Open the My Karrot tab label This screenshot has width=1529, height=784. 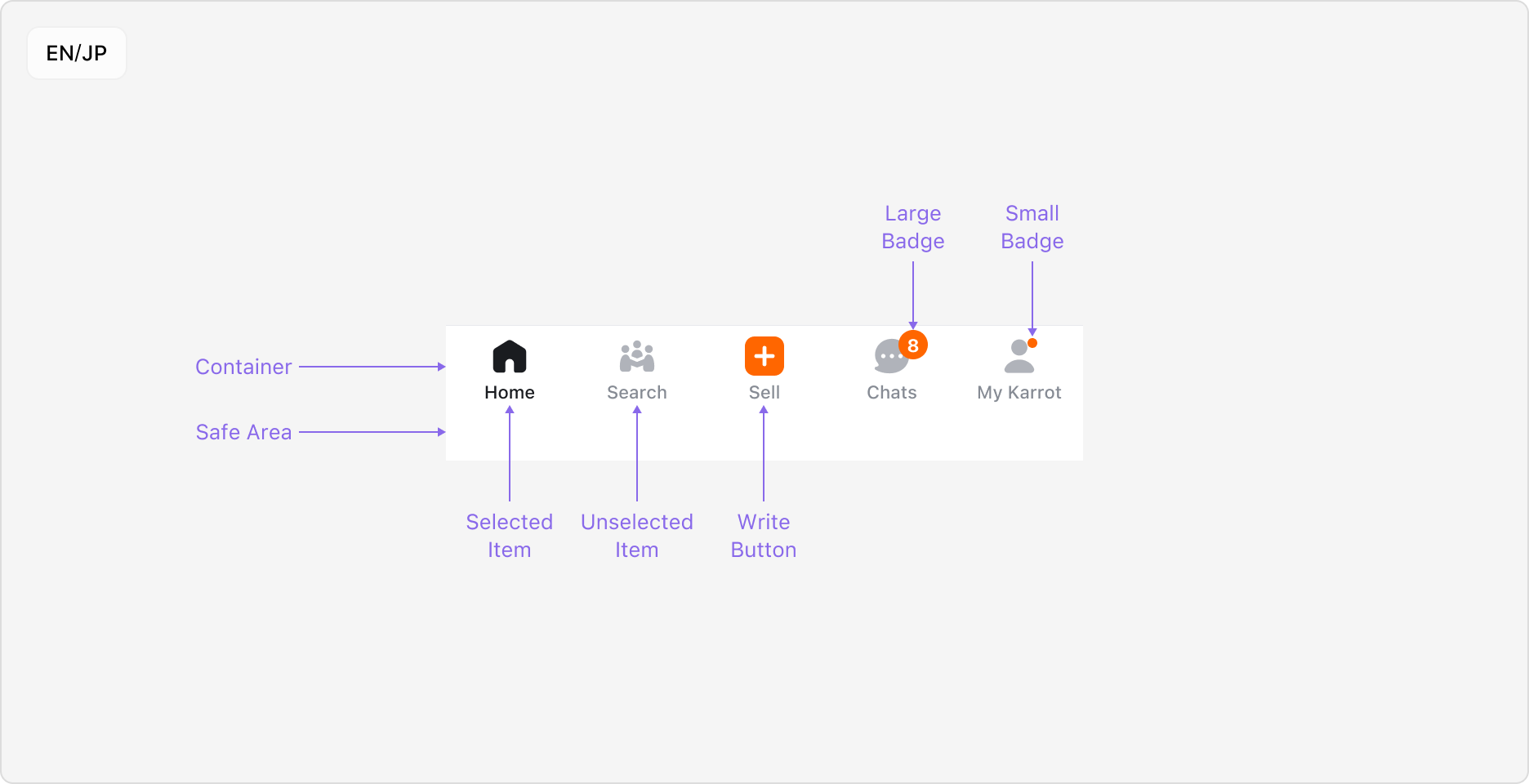(1019, 393)
